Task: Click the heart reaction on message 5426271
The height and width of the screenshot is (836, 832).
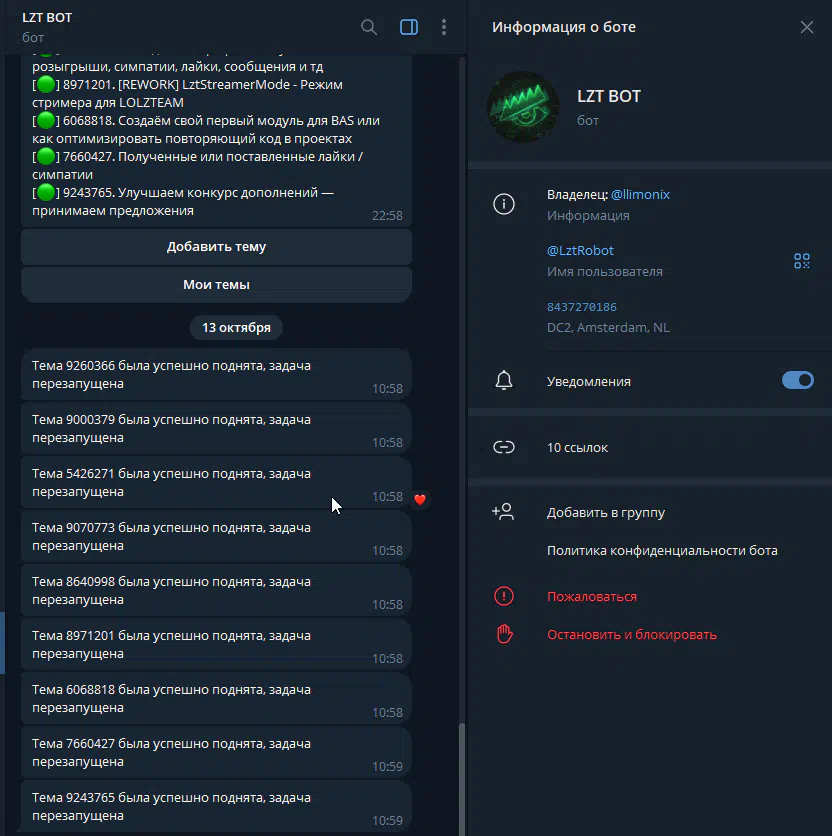Action: (420, 499)
